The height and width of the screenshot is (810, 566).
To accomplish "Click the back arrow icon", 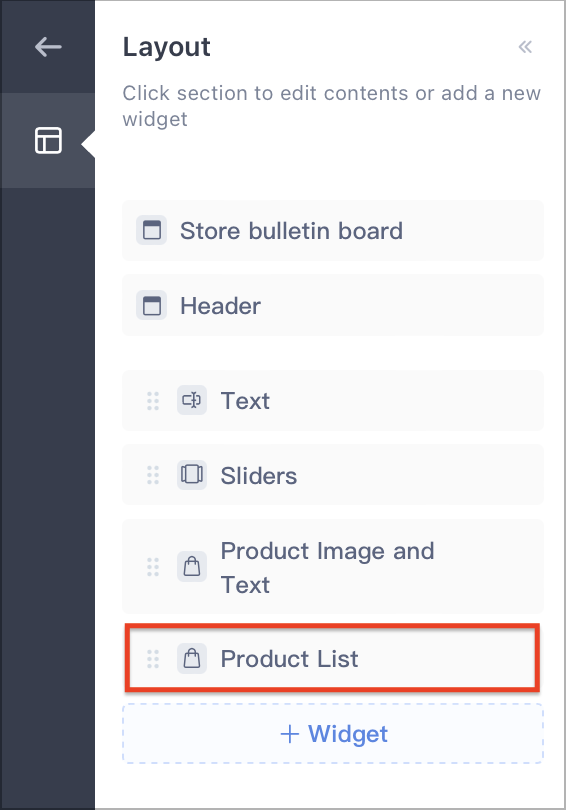I will click(48, 47).
